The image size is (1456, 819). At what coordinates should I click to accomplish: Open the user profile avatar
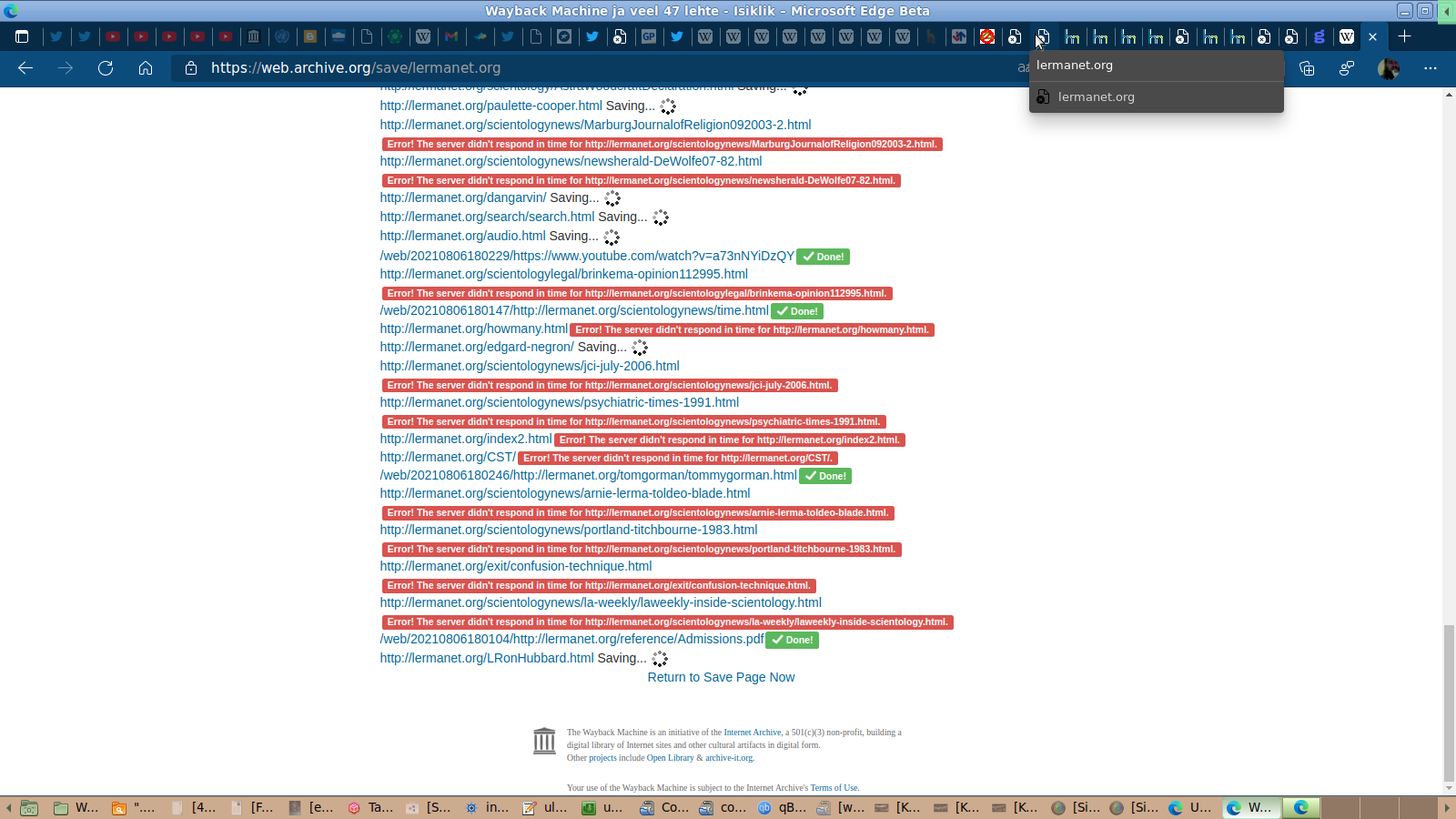point(1389,68)
